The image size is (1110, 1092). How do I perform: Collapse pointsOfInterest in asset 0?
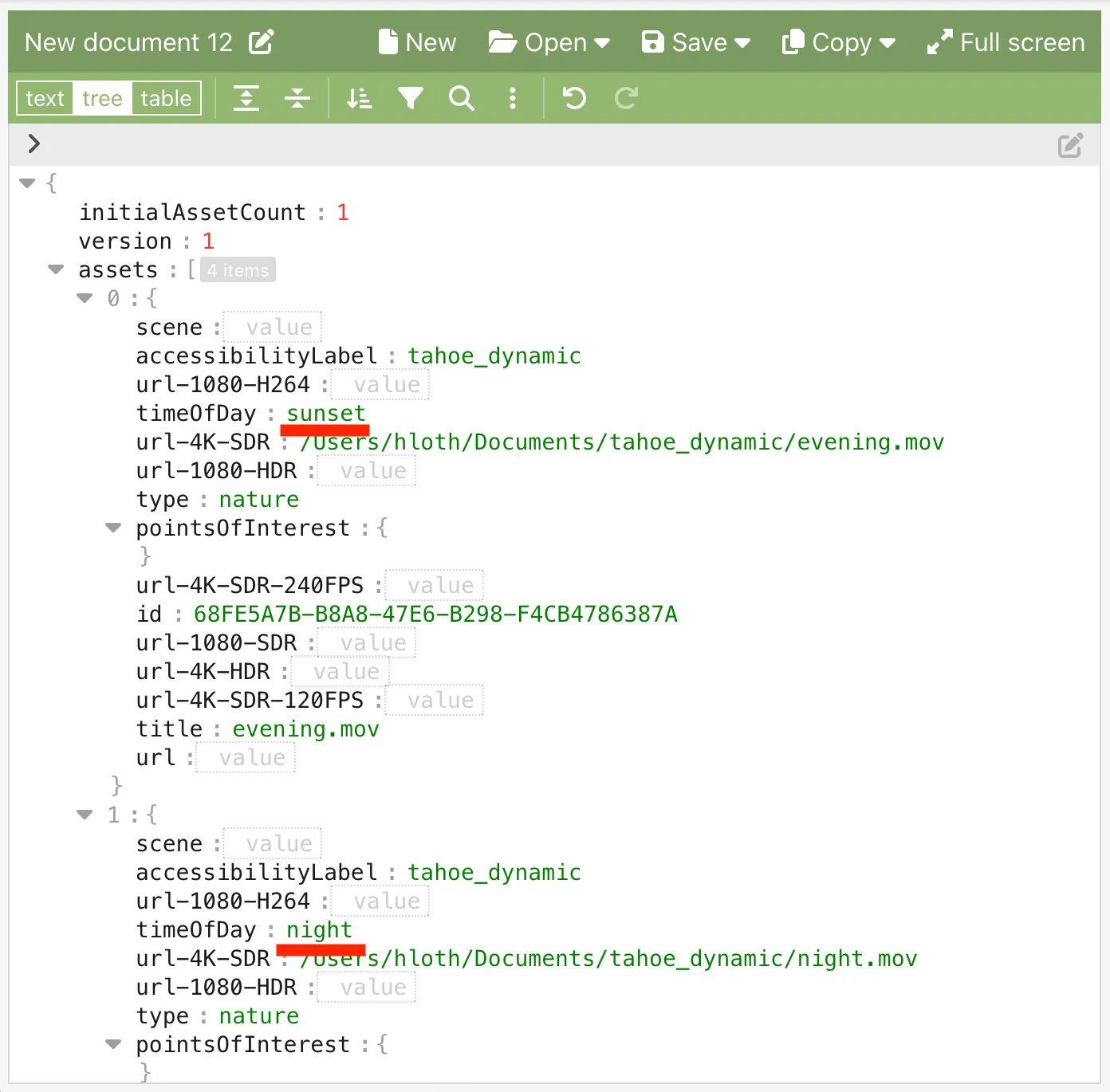click(113, 528)
